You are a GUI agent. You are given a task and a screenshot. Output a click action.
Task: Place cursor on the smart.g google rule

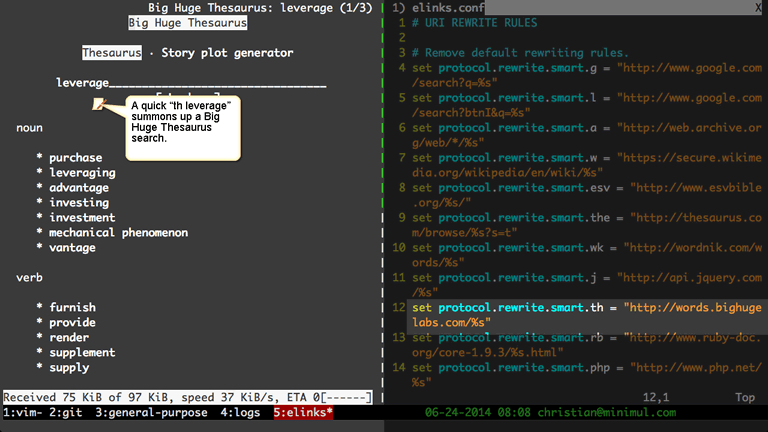point(587,75)
